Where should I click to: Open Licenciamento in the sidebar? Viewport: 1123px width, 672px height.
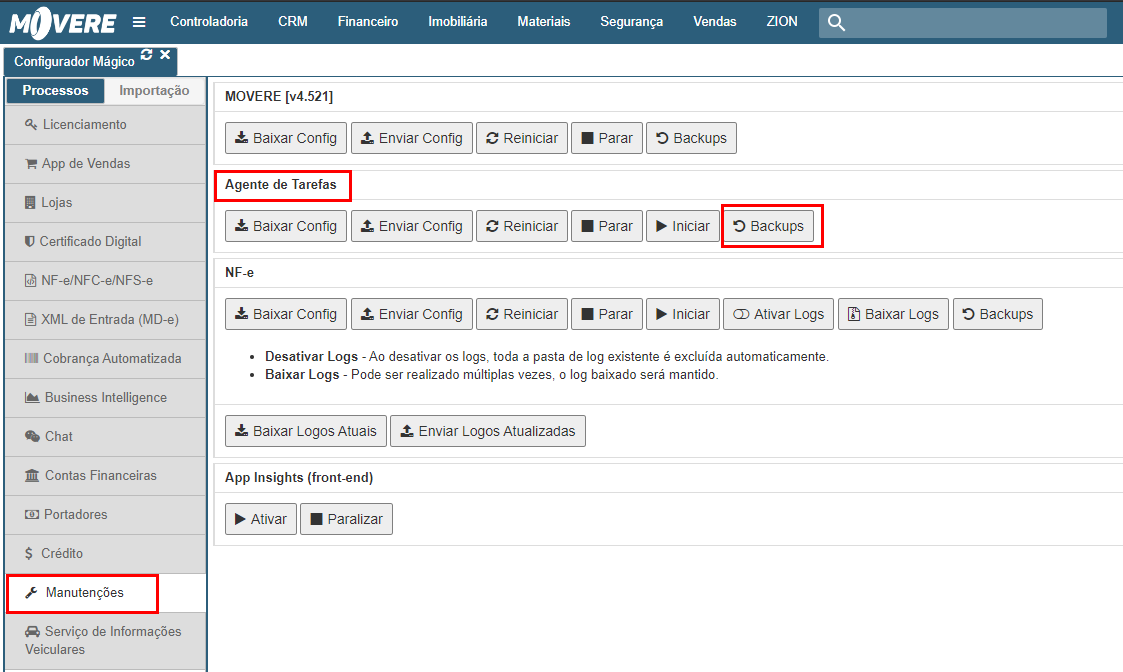coord(105,125)
